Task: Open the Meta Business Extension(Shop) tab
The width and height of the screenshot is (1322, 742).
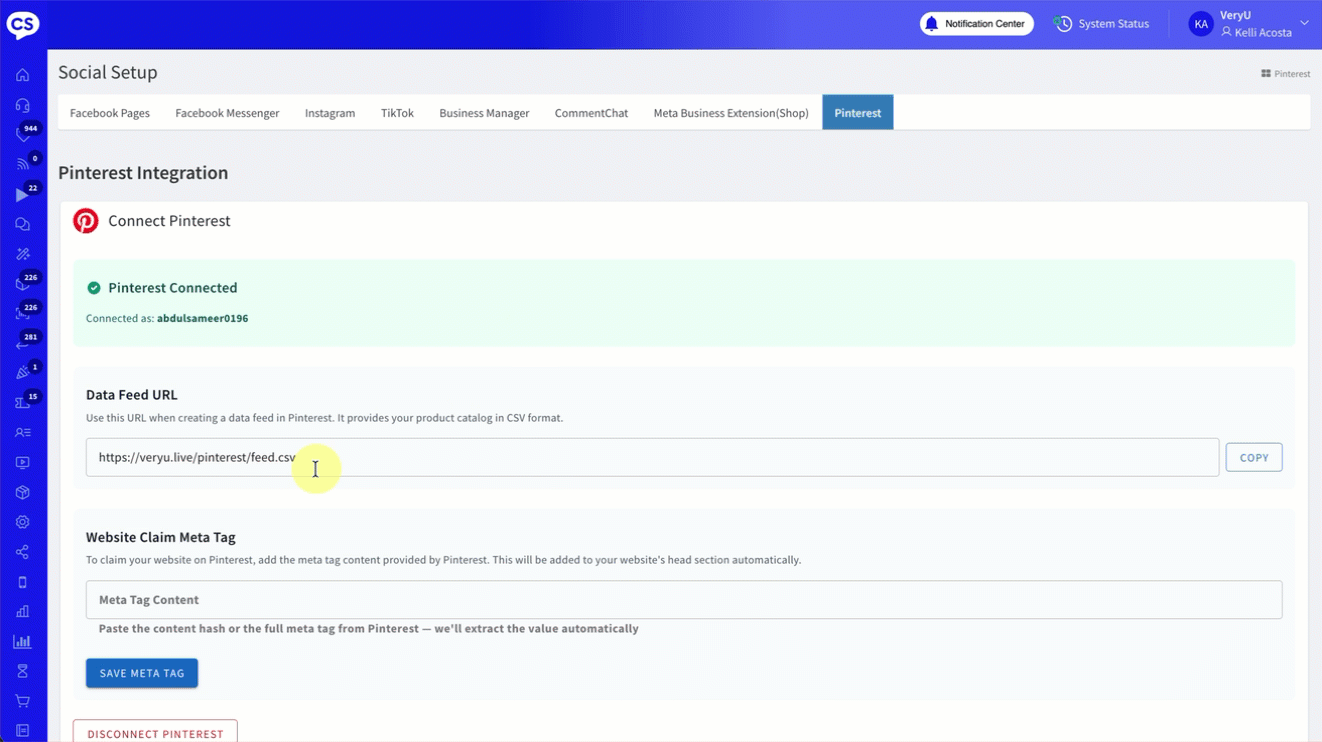Action: tap(731, 113)
